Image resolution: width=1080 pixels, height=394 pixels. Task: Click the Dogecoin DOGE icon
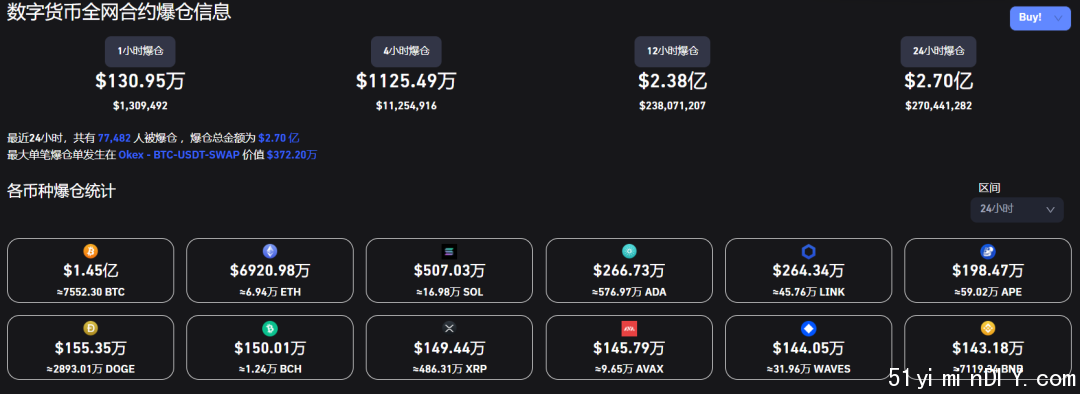tap(91, 329)
